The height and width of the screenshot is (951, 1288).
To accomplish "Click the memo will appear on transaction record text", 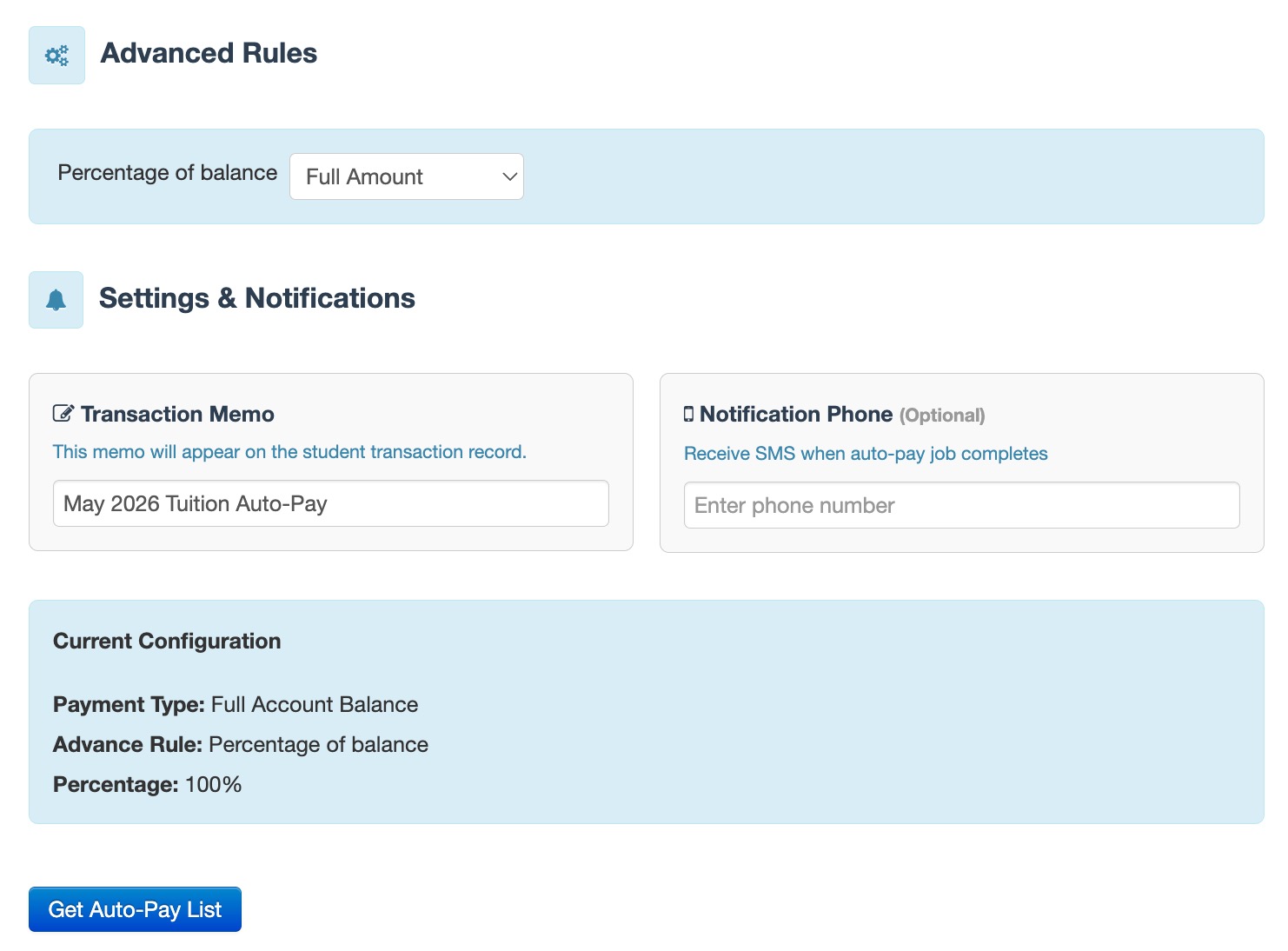I will click(289, 452).
